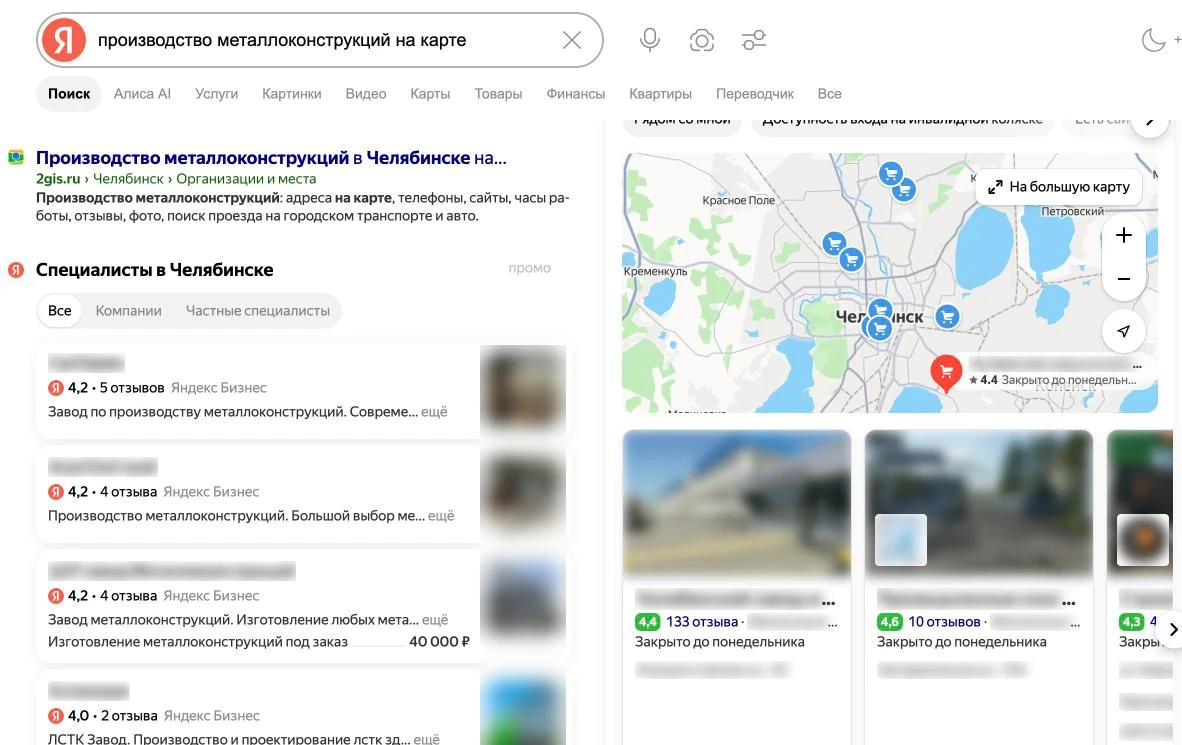The width and height of the screenshot is (1182, 745).
Task: Click the Кременкуль map label
Action: [x=655, y=271]
